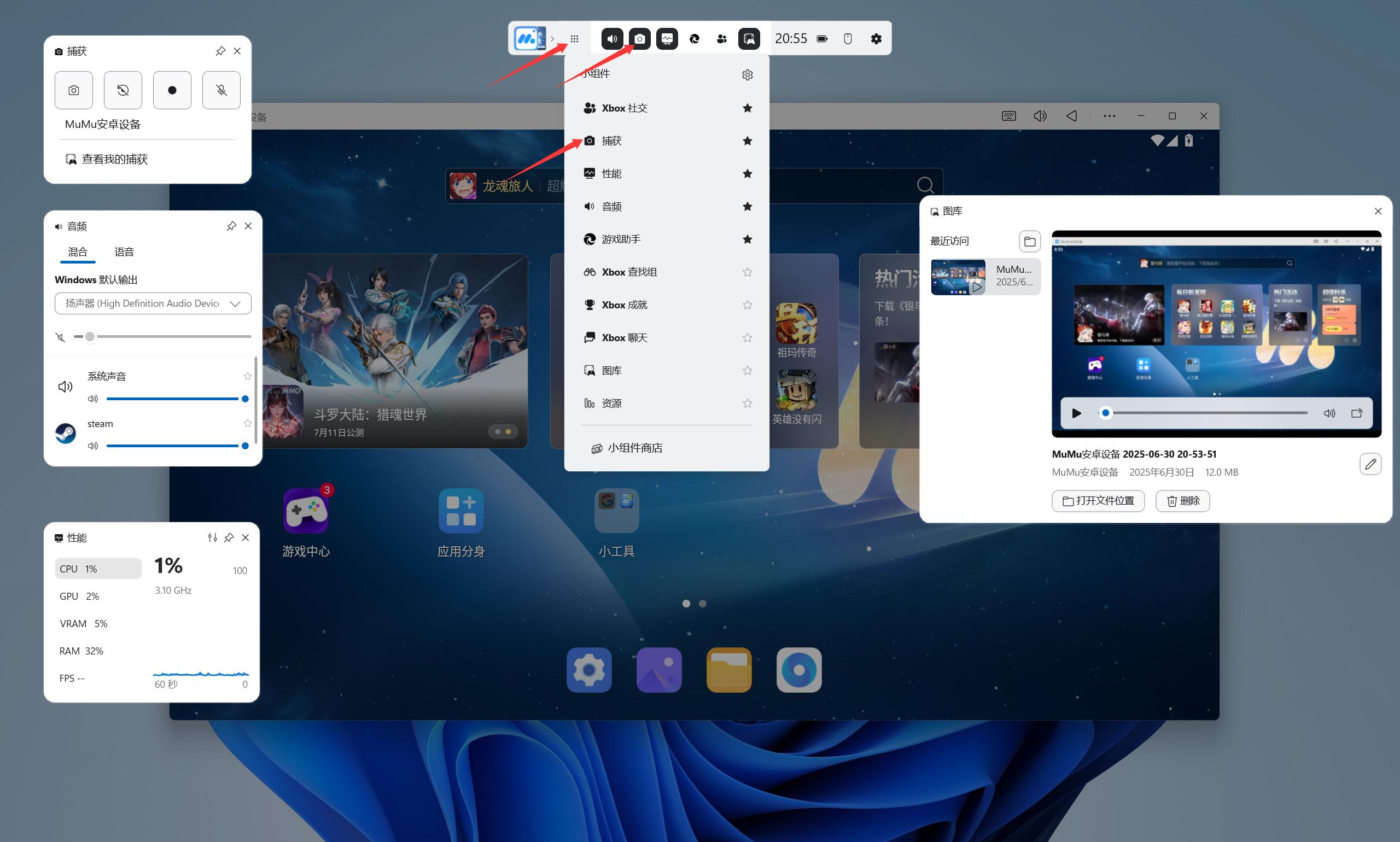Select Xbox 成就 from widget menu
The image size is (1400, 842).
click(x=624, y=305)
